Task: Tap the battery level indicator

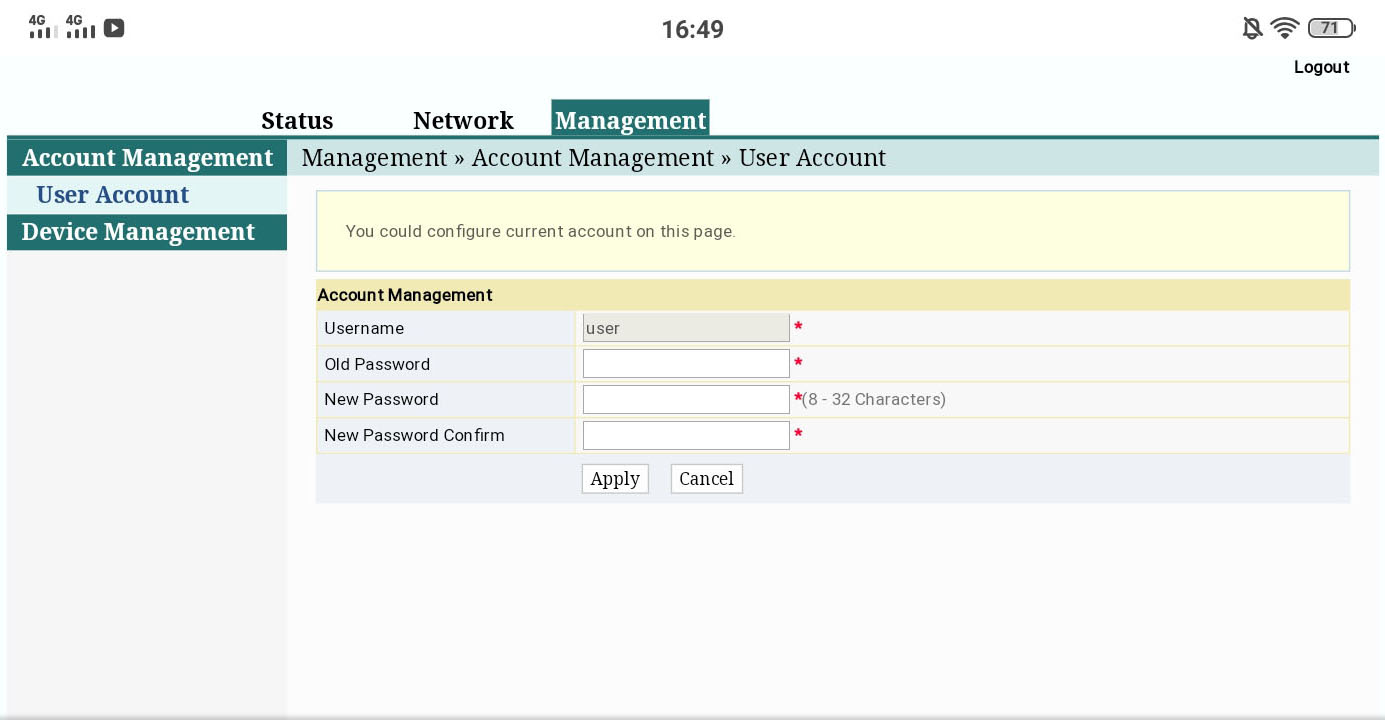Action: pyautogui.click(x=1332, y=28)
